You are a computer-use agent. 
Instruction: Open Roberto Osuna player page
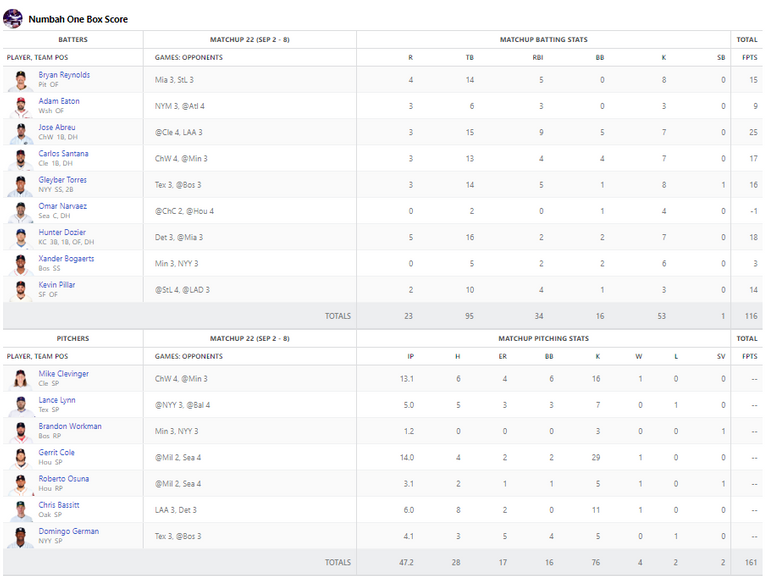point(64,479)
